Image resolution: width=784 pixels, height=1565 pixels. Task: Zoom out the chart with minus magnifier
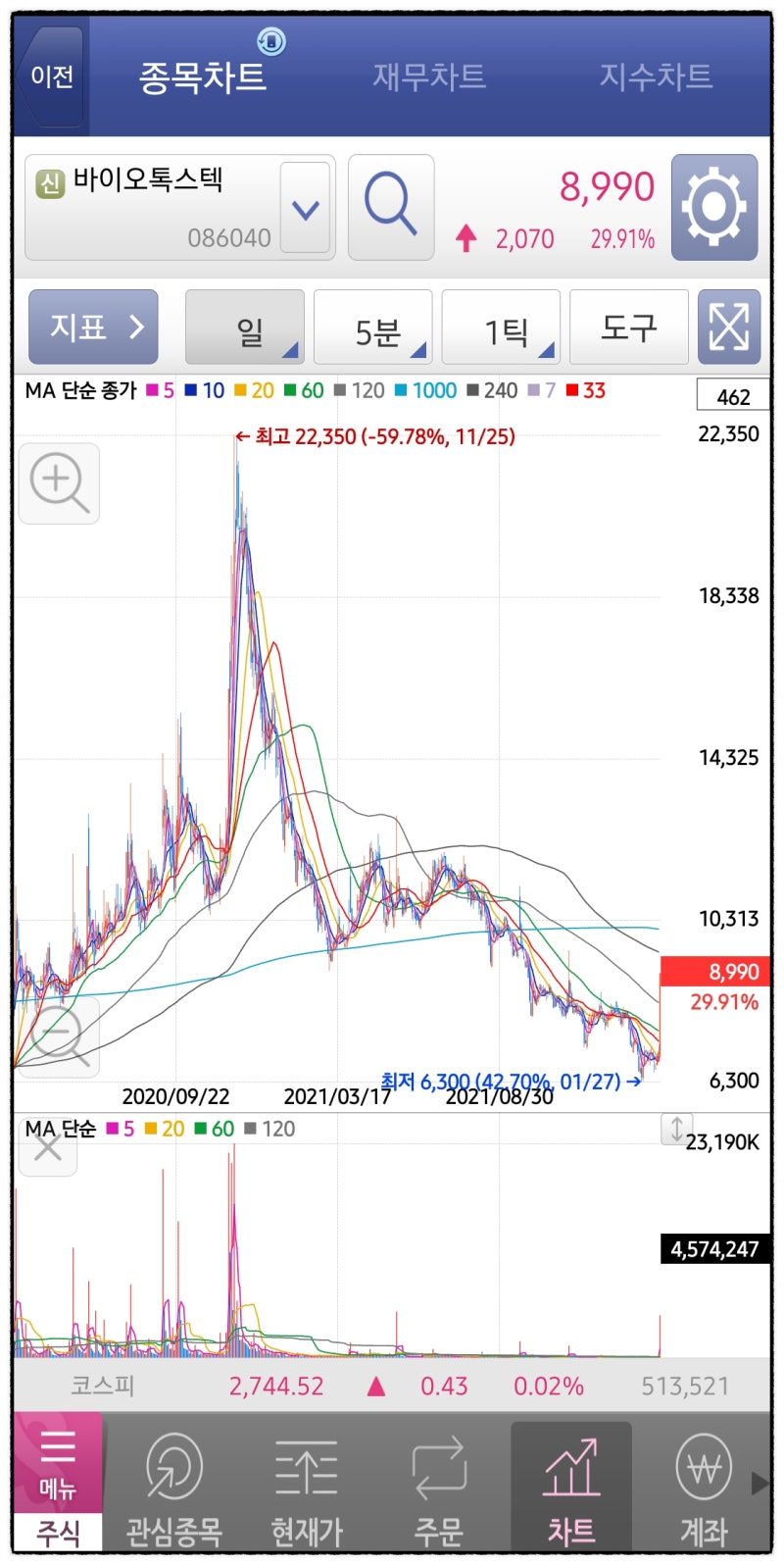click(59, 1037)
